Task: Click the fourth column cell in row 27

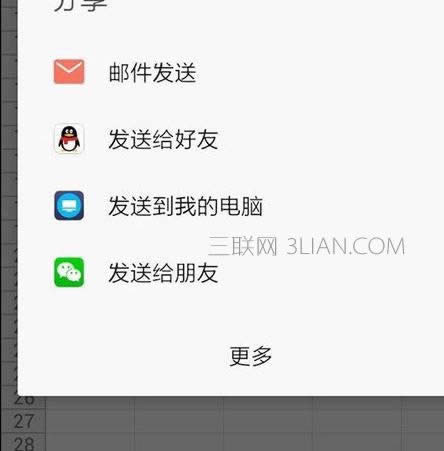Action: click(x=357, y=421)
